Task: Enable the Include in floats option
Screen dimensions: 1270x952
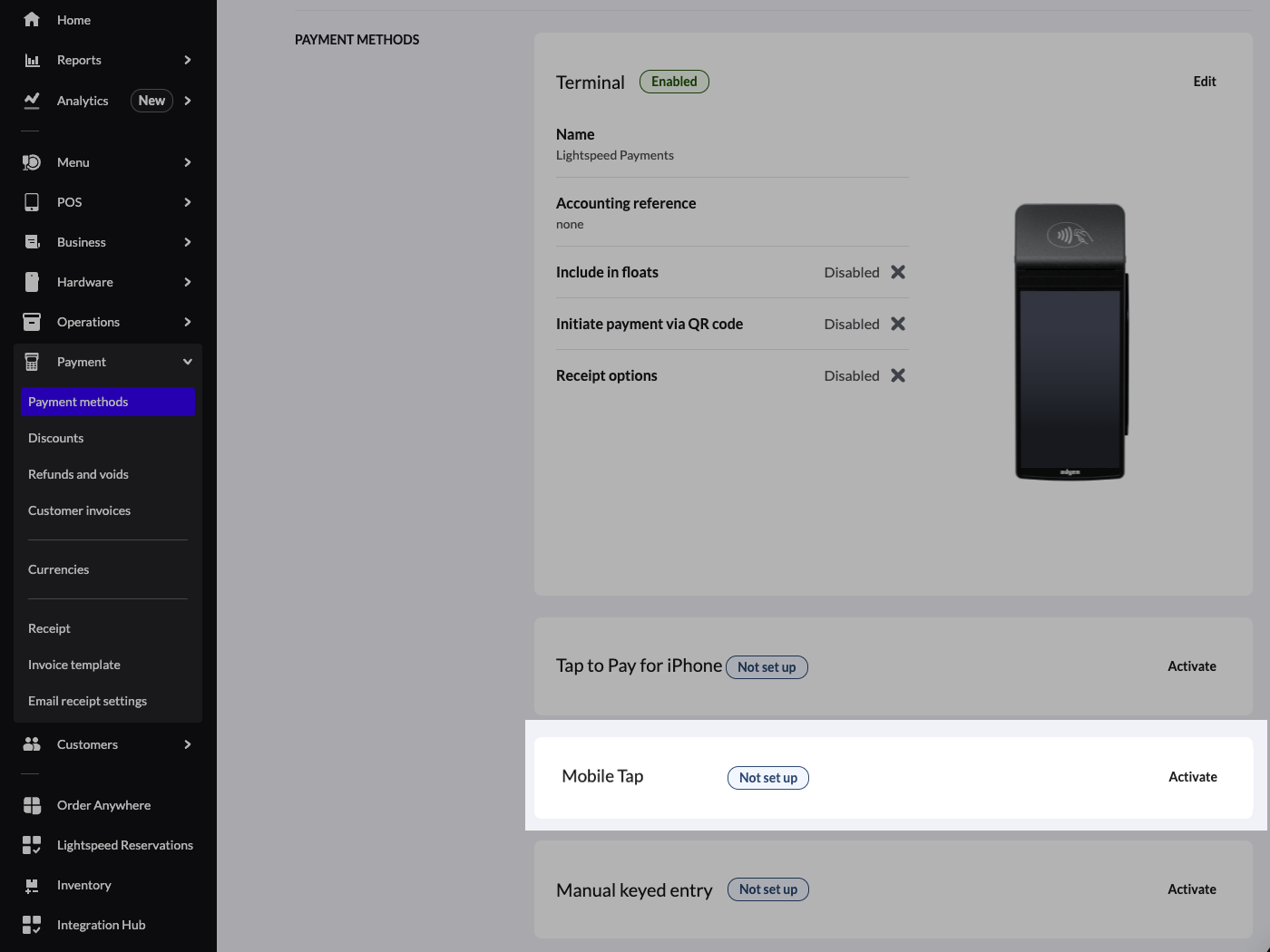Action: pos(897,272)
